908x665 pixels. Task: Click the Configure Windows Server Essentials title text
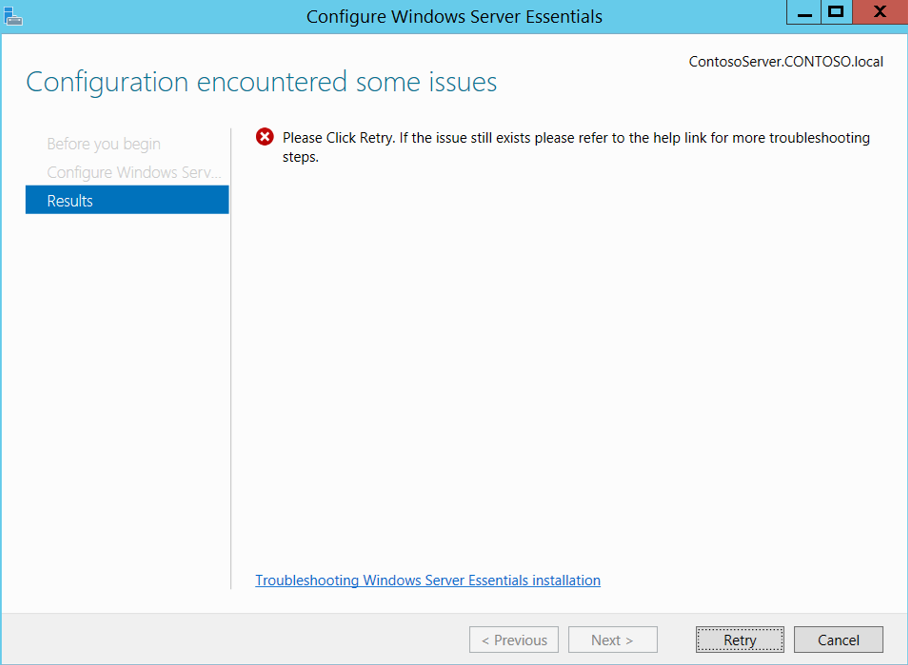(454, 17)
